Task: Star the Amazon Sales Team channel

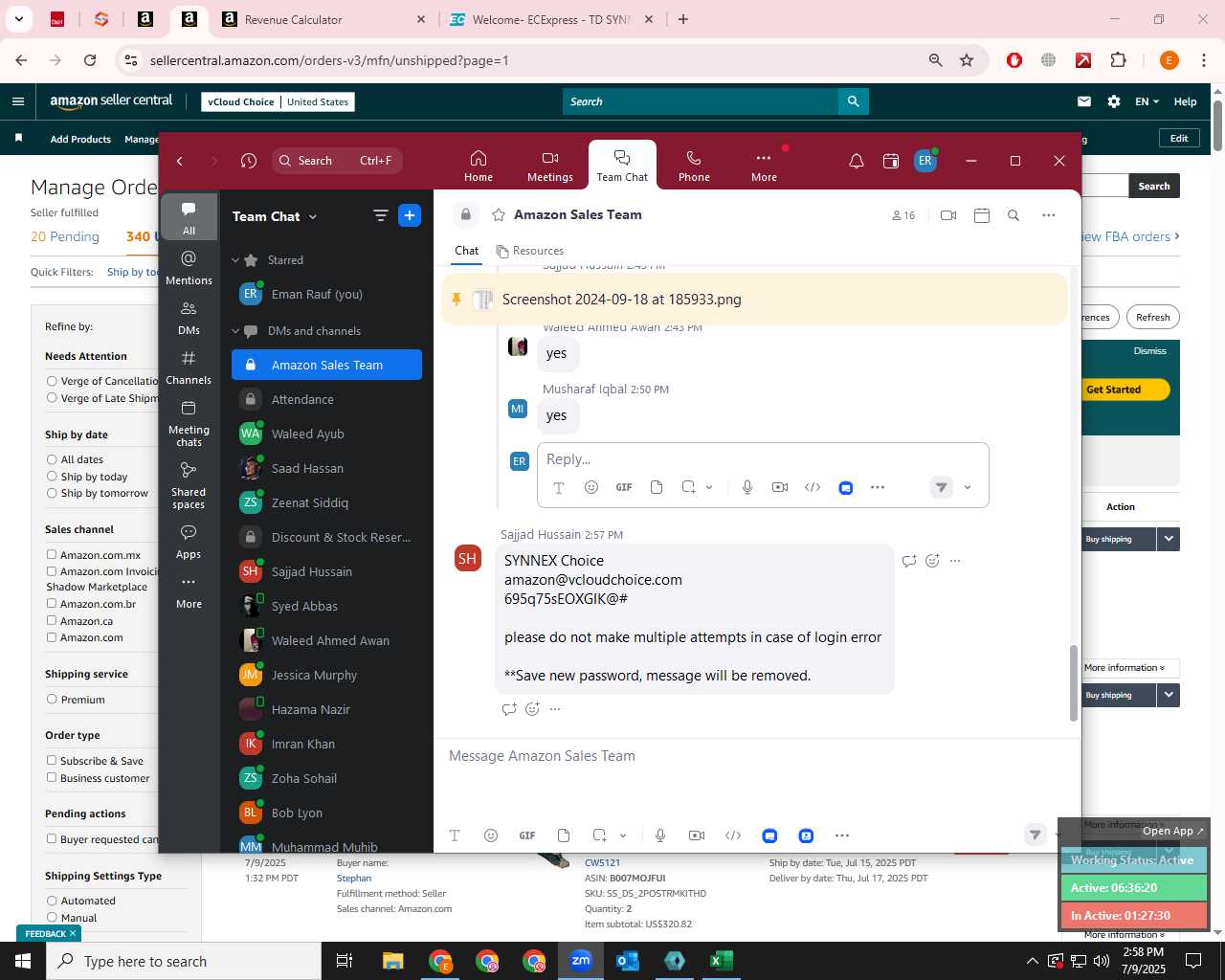Action: (499, 215)
